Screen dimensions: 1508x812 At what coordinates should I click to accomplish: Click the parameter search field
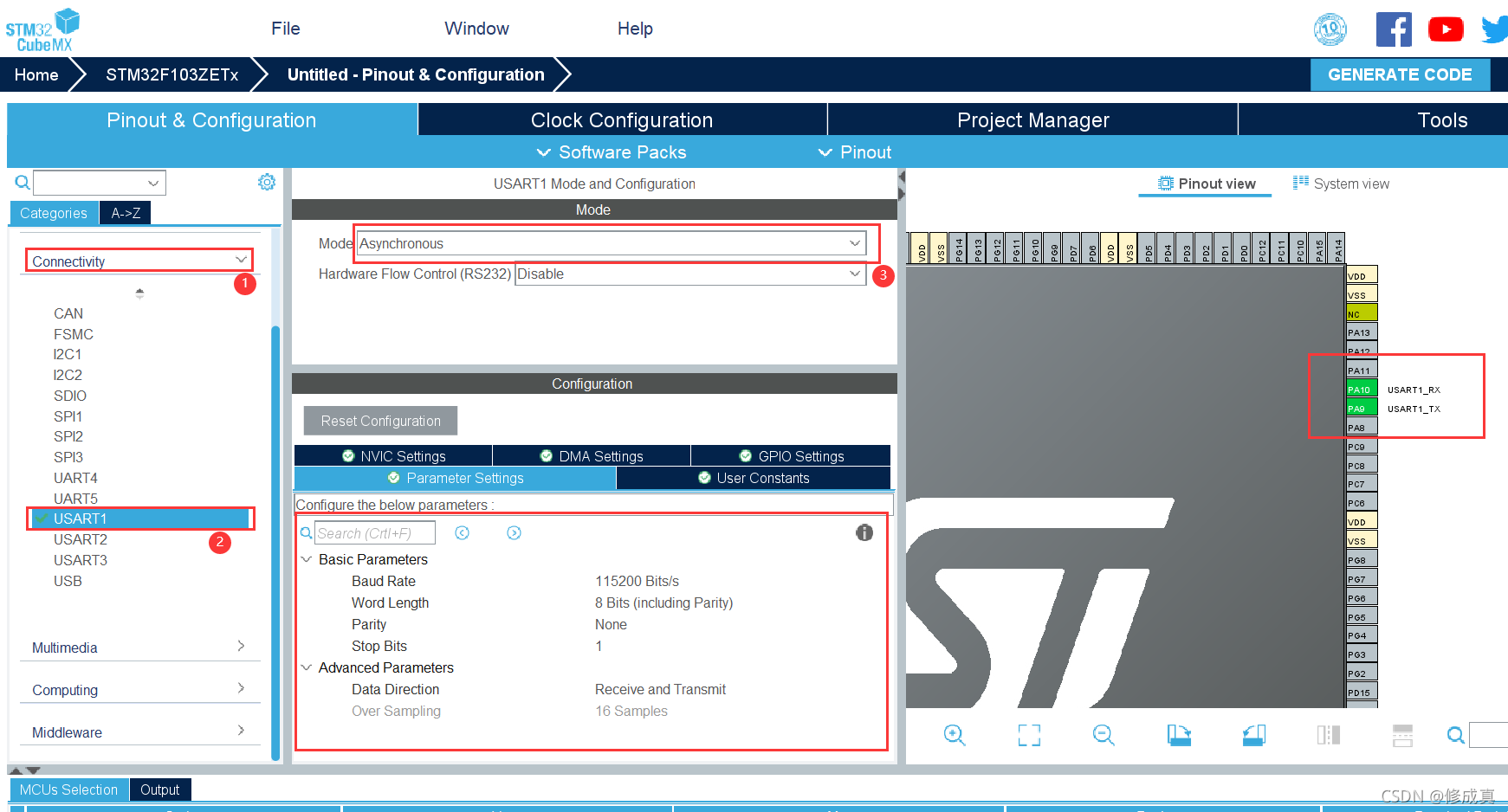point(375,533)
